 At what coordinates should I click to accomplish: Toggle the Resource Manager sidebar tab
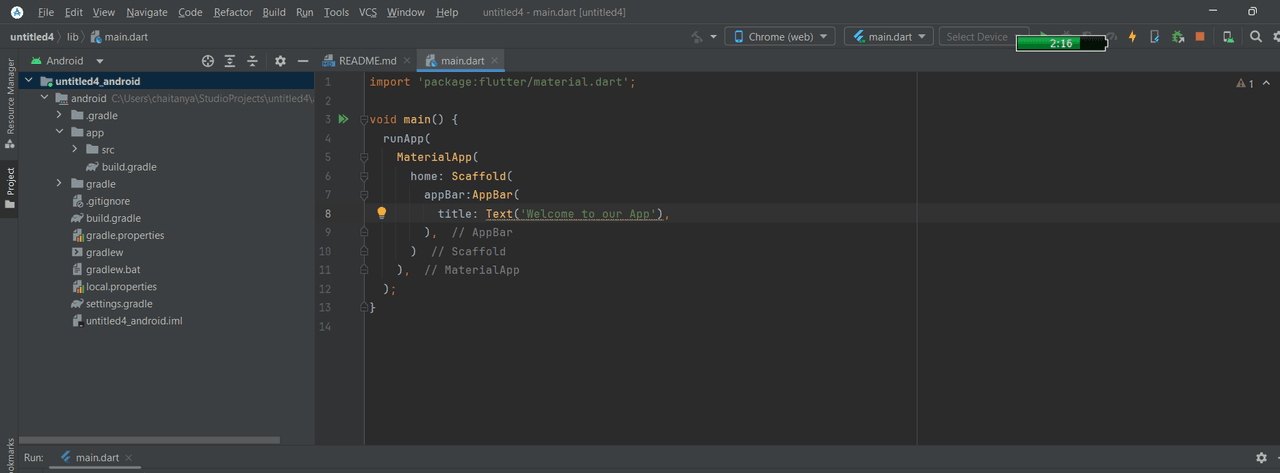[x=10, y=102]
